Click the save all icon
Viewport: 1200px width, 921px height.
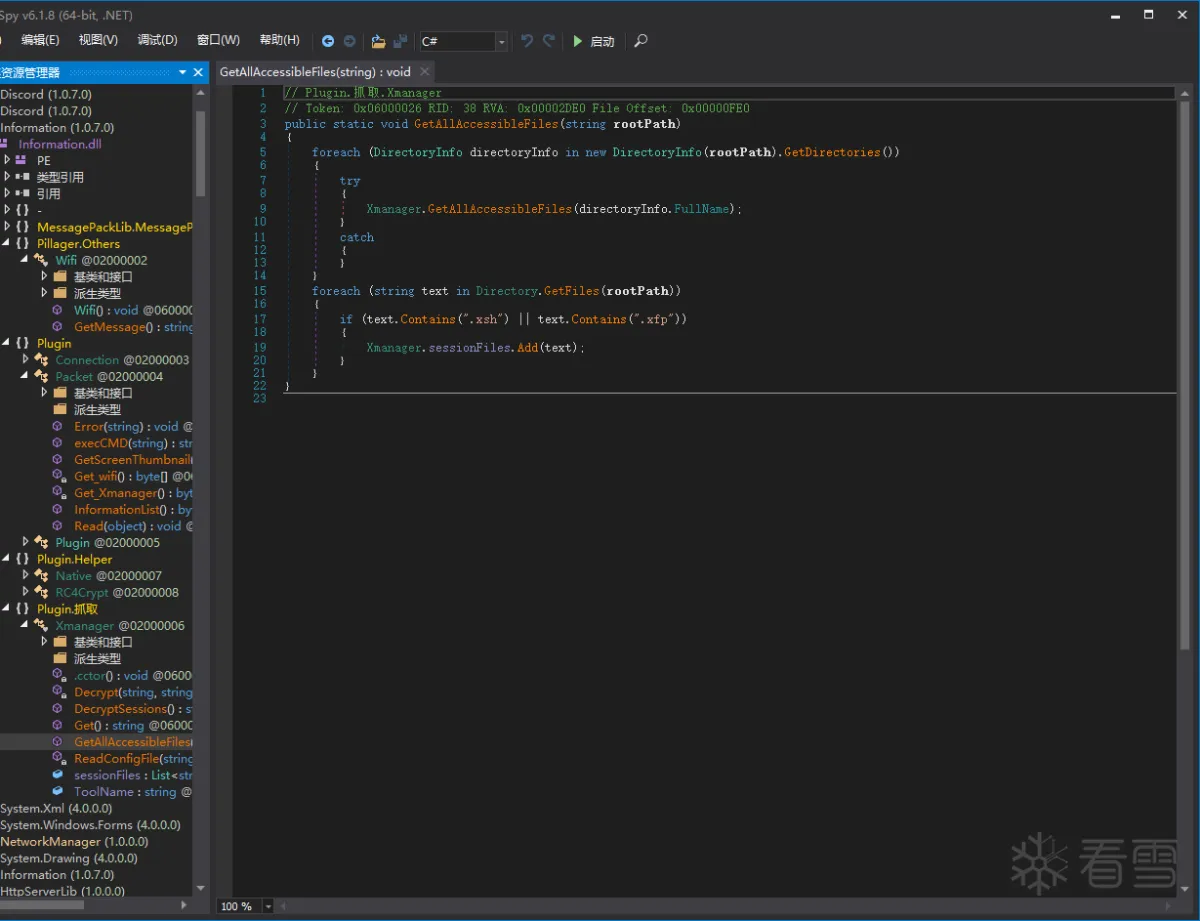click(x=400, y=41)
